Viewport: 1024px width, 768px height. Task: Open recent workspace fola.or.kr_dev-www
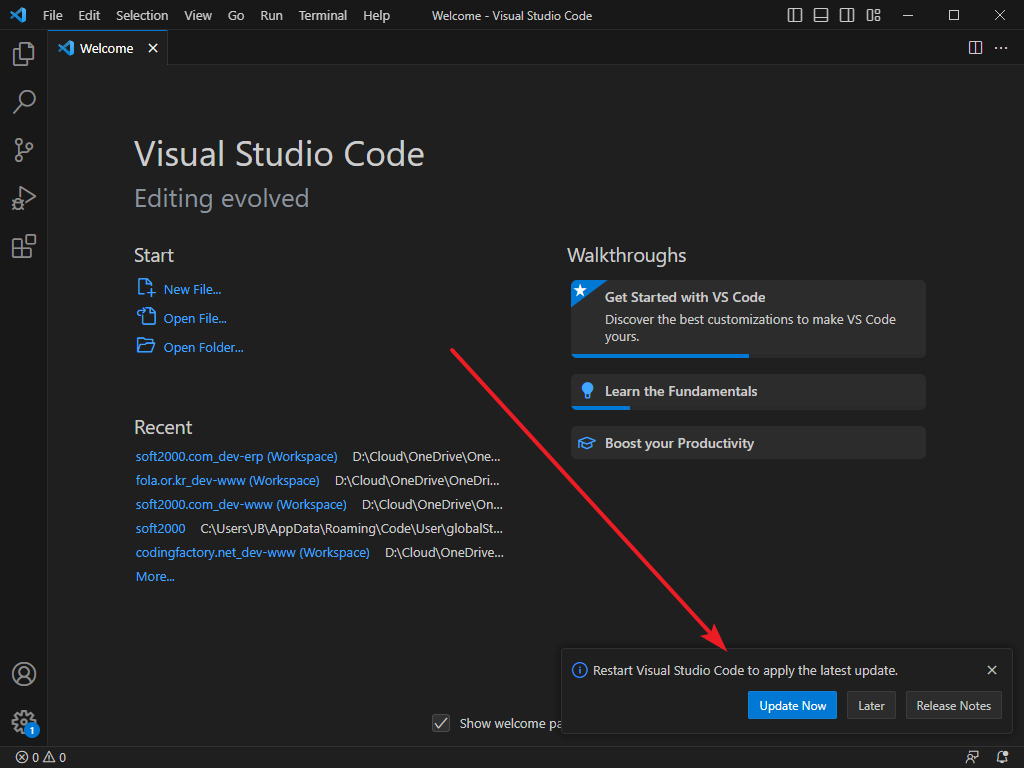(x=227, y=481)
